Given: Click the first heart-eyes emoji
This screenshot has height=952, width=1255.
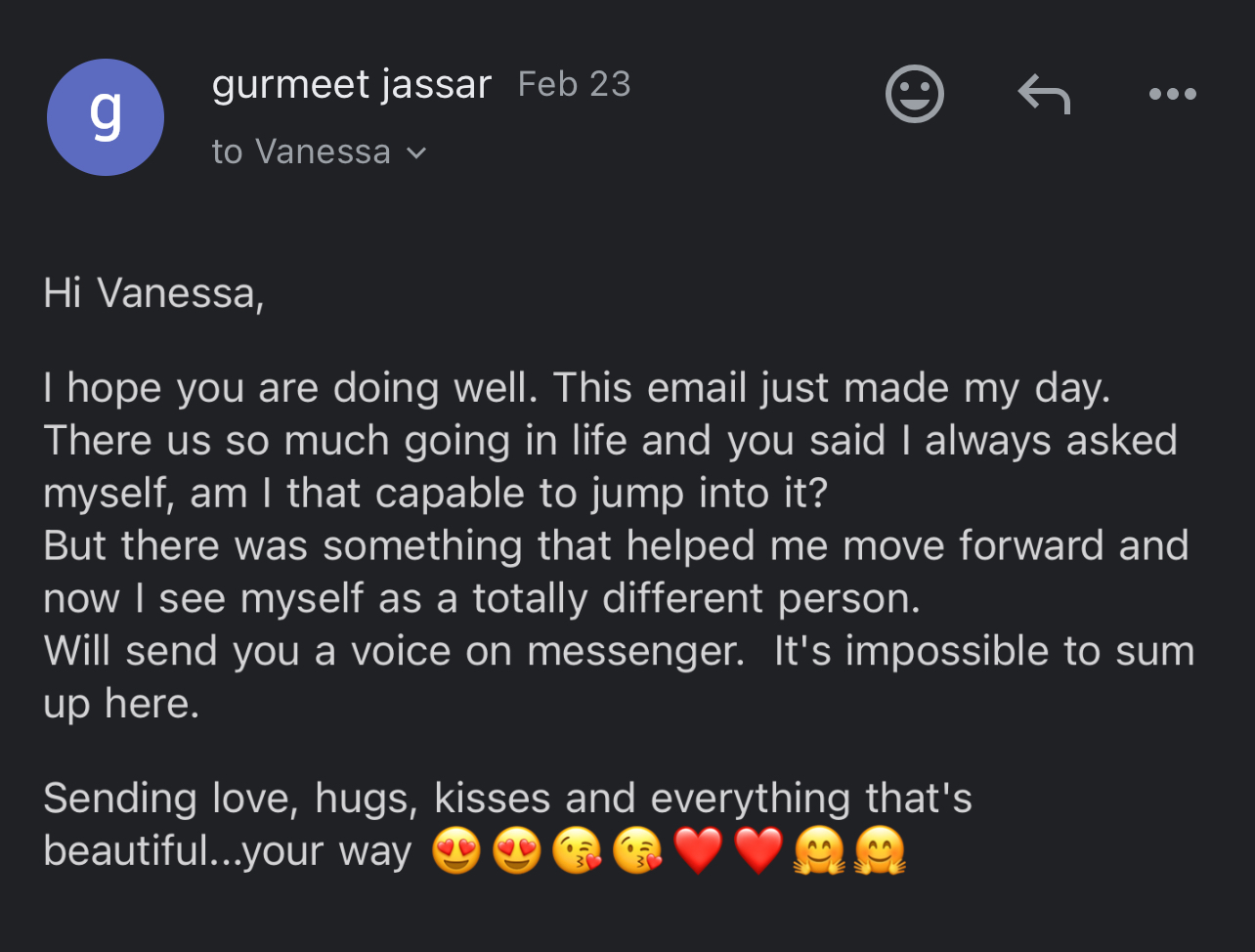Looking at the screenshot, I should pos(456,851).
